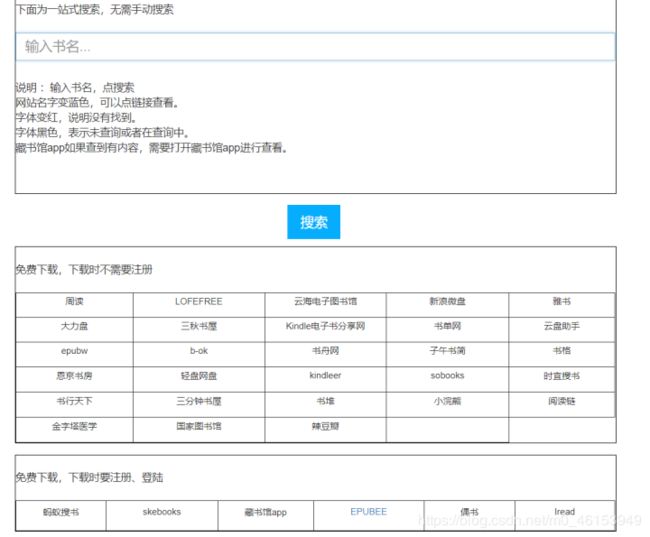Open the 阅读链 site link
This screenshot has width=650, height=537.
tap(562, 401)
